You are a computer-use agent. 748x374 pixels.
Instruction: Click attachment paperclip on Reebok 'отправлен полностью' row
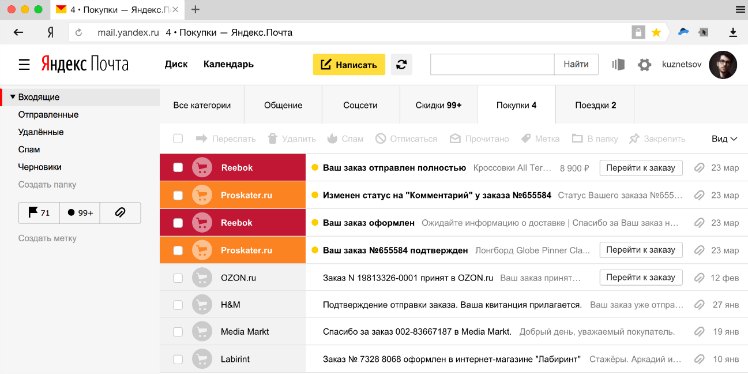pyautogui.click(x=699, y=168)
